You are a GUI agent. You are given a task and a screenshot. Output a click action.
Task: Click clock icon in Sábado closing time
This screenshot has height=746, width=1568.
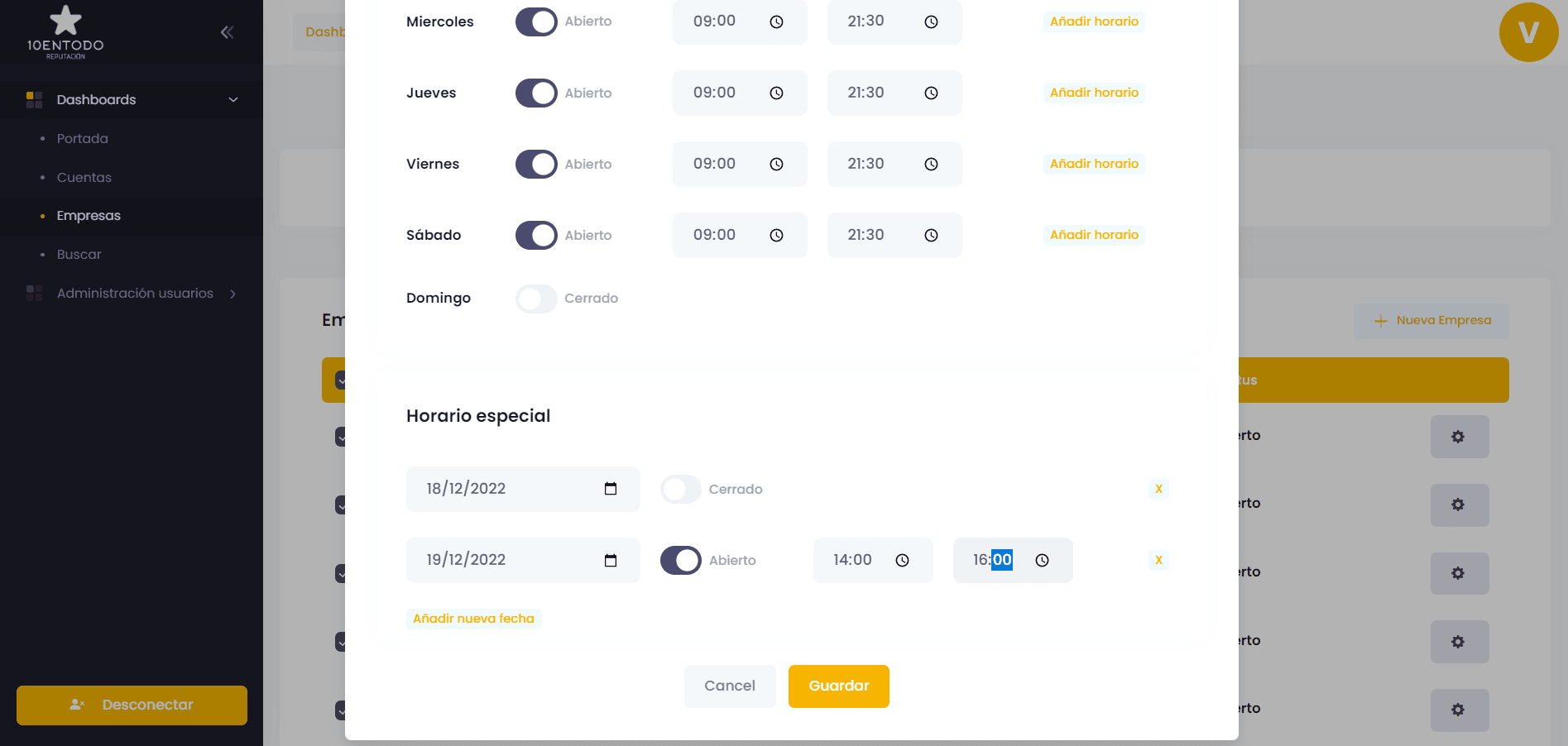pyautogui.click(x=931, y=236)
